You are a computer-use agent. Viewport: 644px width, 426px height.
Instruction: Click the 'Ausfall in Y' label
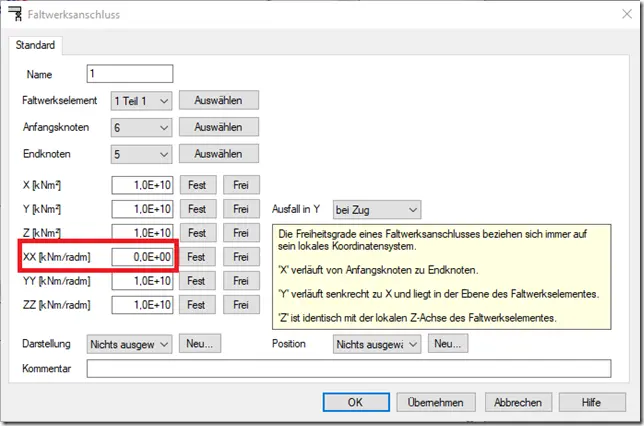[x=296, y=209]
